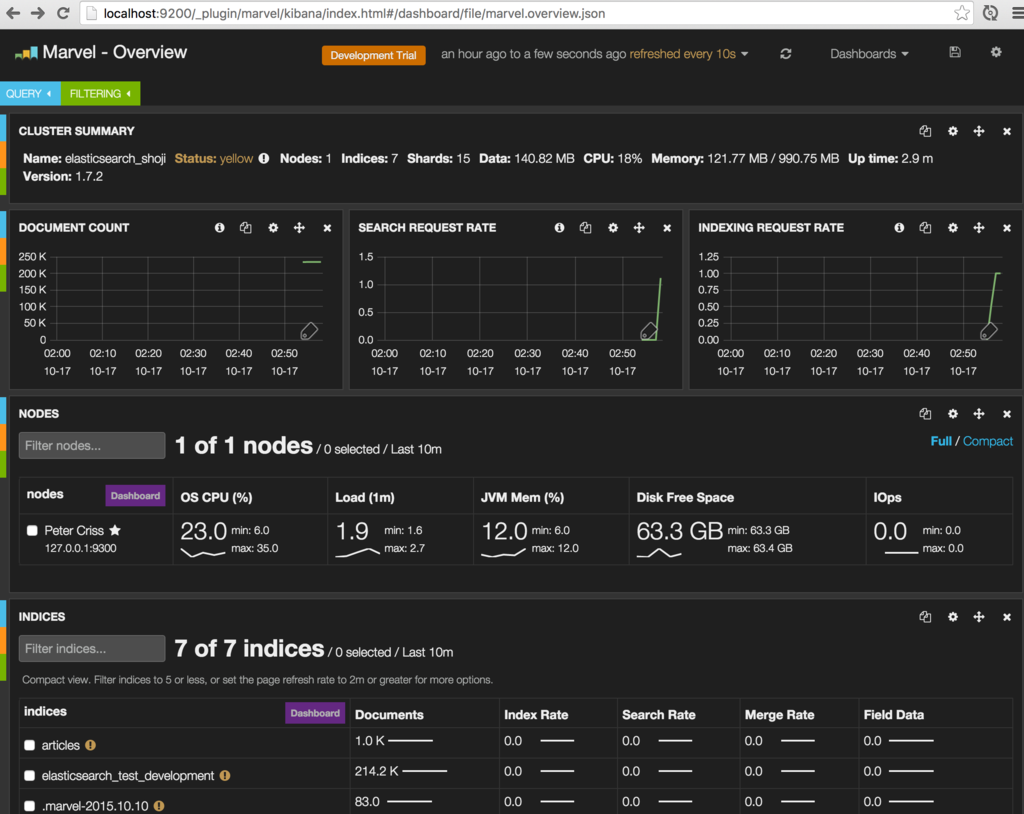Open Indices panel settings gear

(x=953, y=617)
